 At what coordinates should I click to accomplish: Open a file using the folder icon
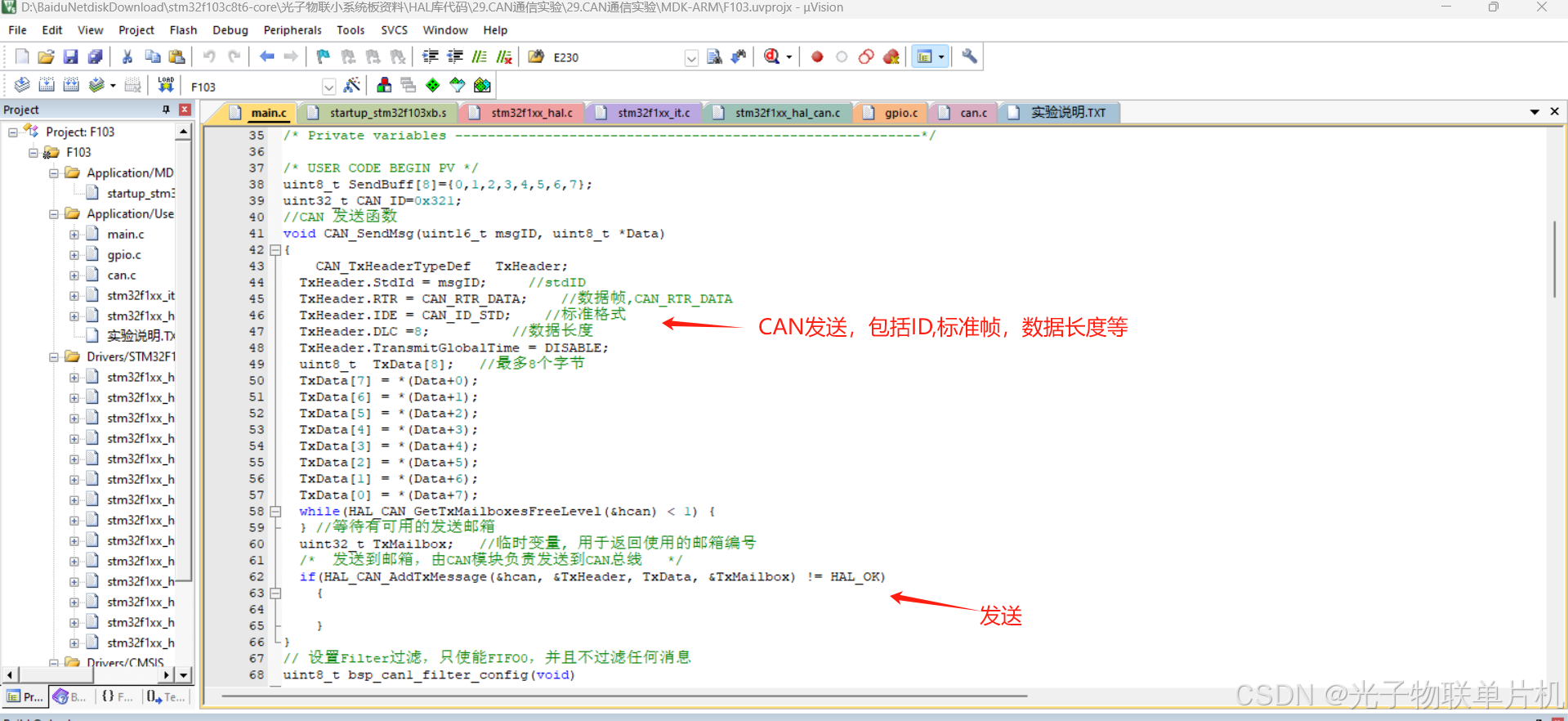47,56
